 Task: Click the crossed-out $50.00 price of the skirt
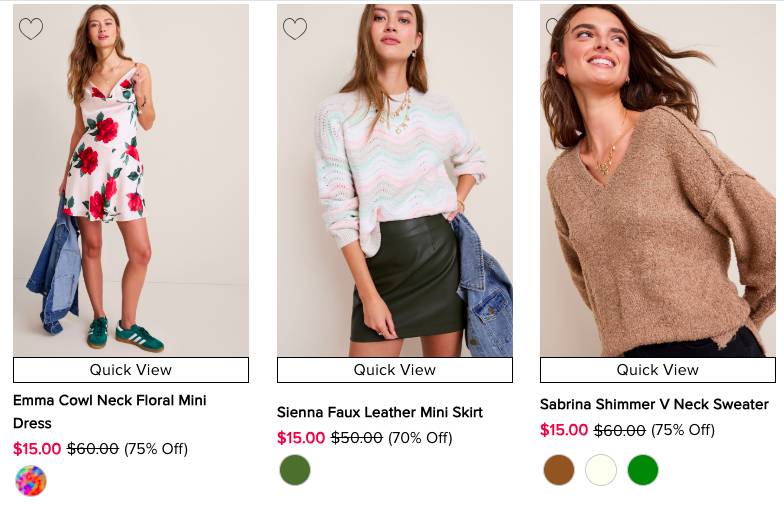coord(357,438)
